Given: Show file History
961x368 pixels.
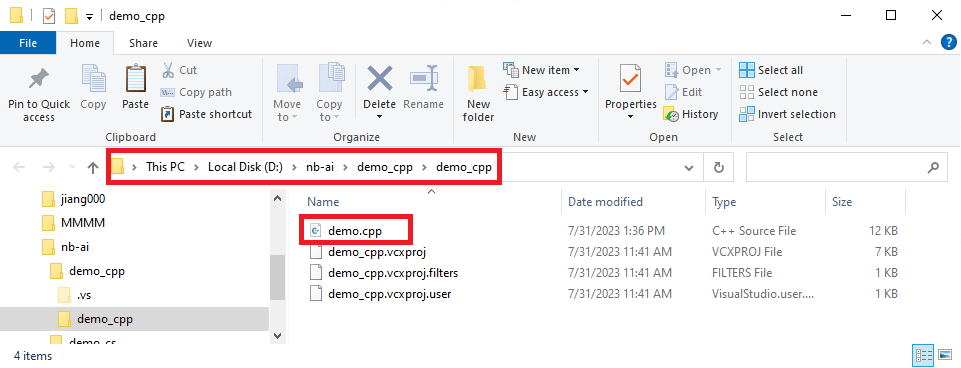Looking at the screenshot, I should click(691, 114).
